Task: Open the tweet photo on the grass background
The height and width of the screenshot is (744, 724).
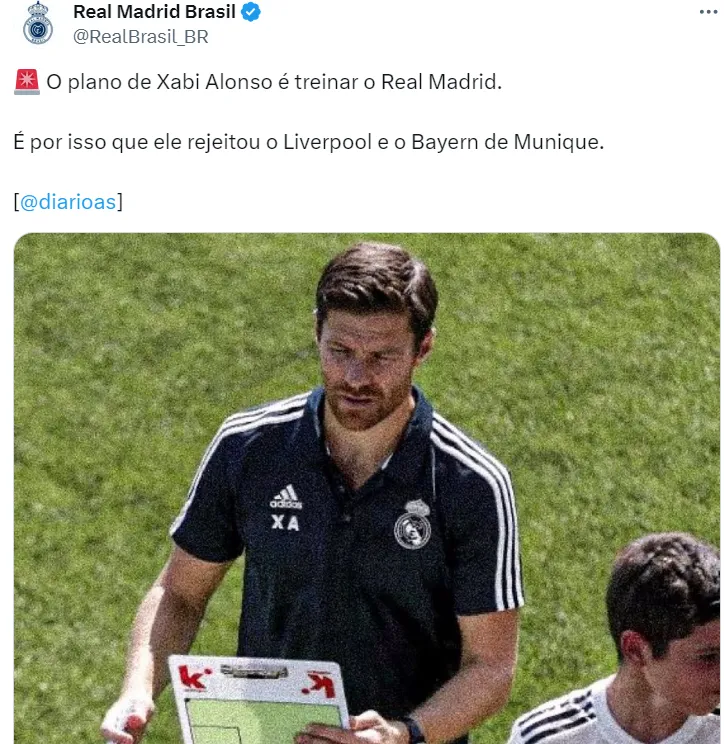Action: 367,488
